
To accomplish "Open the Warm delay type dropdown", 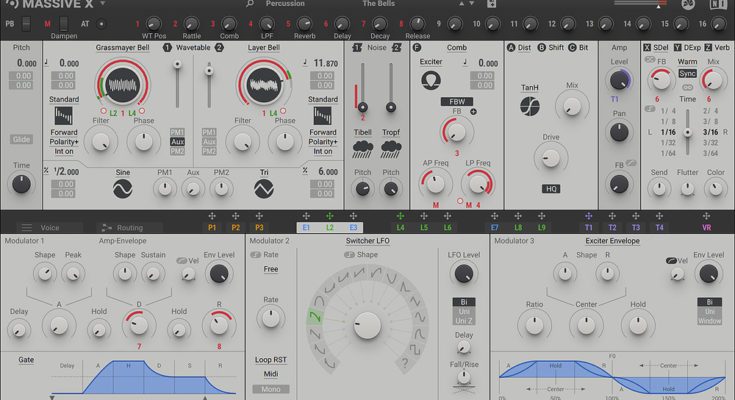I will click(687, 62).
